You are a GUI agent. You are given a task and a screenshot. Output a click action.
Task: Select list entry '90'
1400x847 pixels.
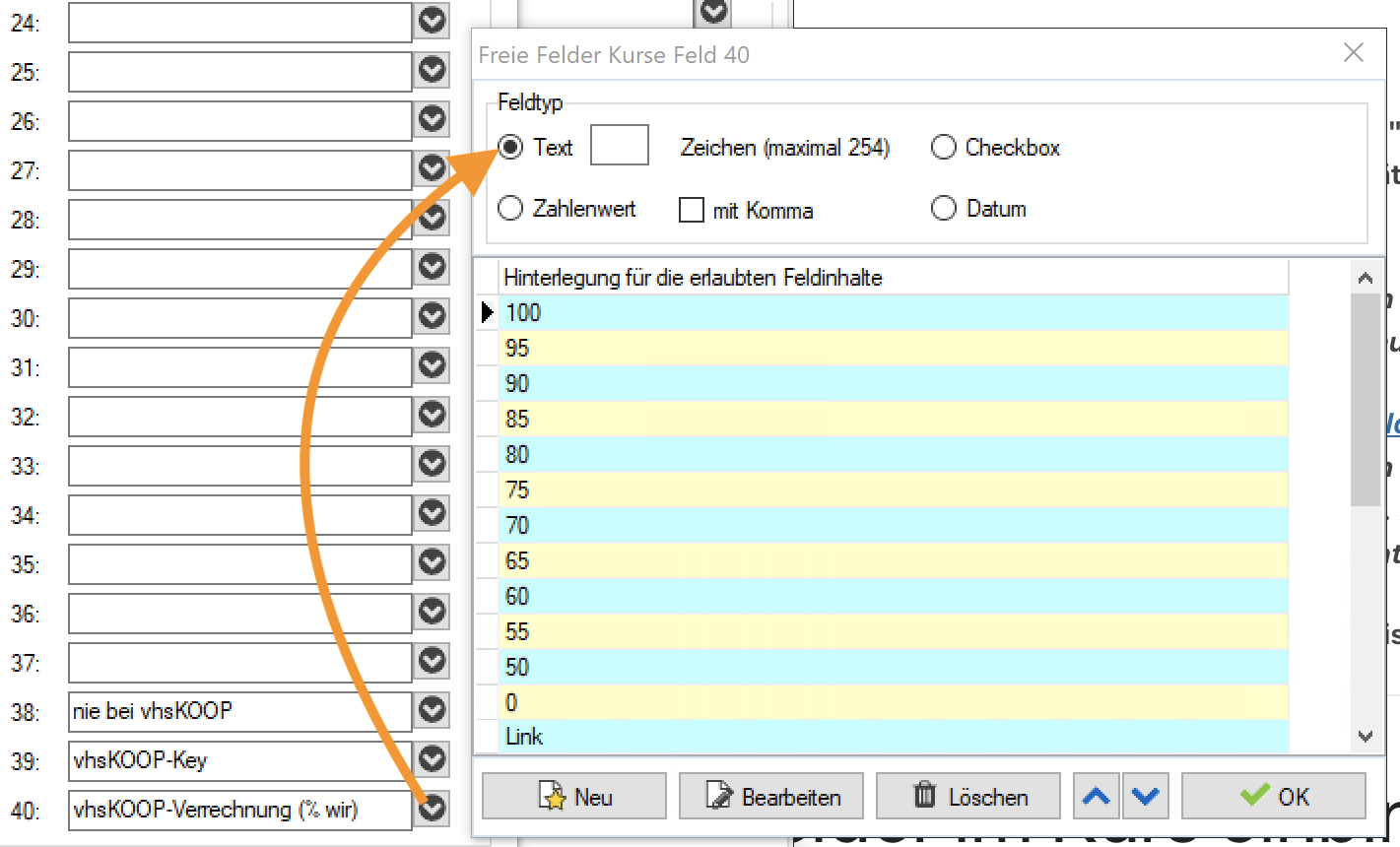coord(894,383)
